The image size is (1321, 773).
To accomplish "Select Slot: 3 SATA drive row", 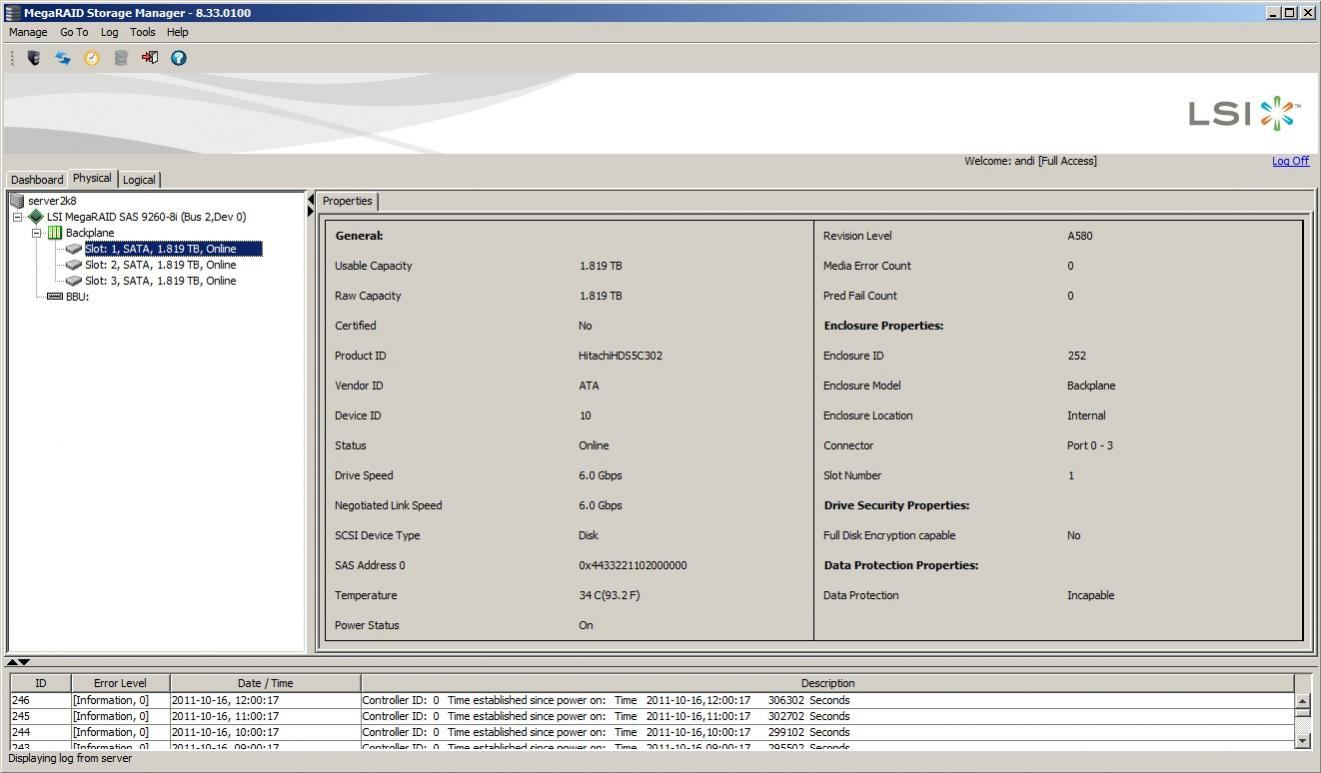I will coord(160,281).
